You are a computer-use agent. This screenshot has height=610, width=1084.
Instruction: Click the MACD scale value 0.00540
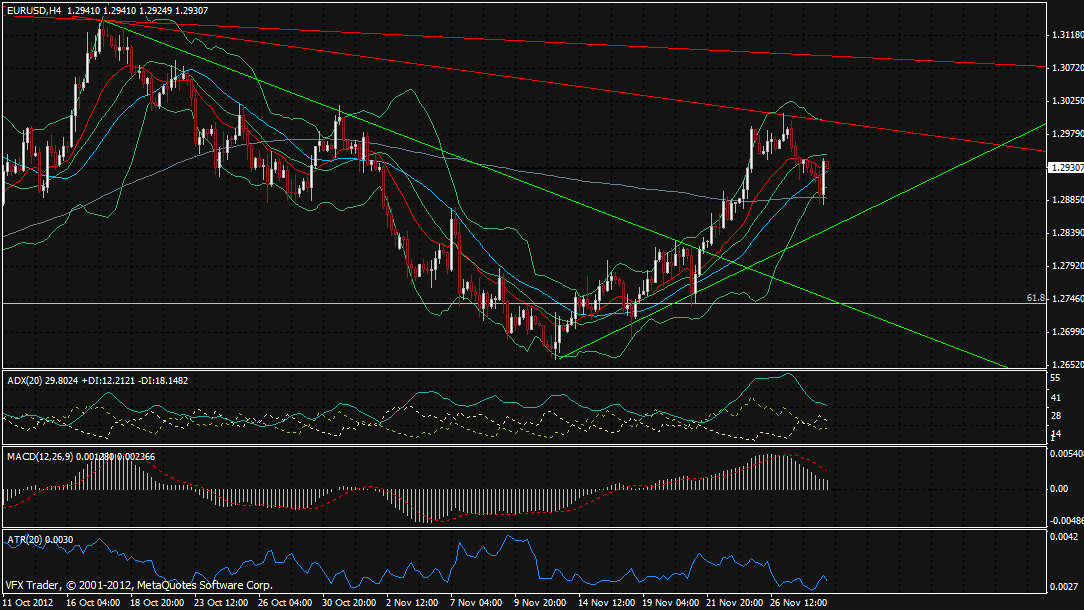click(x=1065, y=455)
